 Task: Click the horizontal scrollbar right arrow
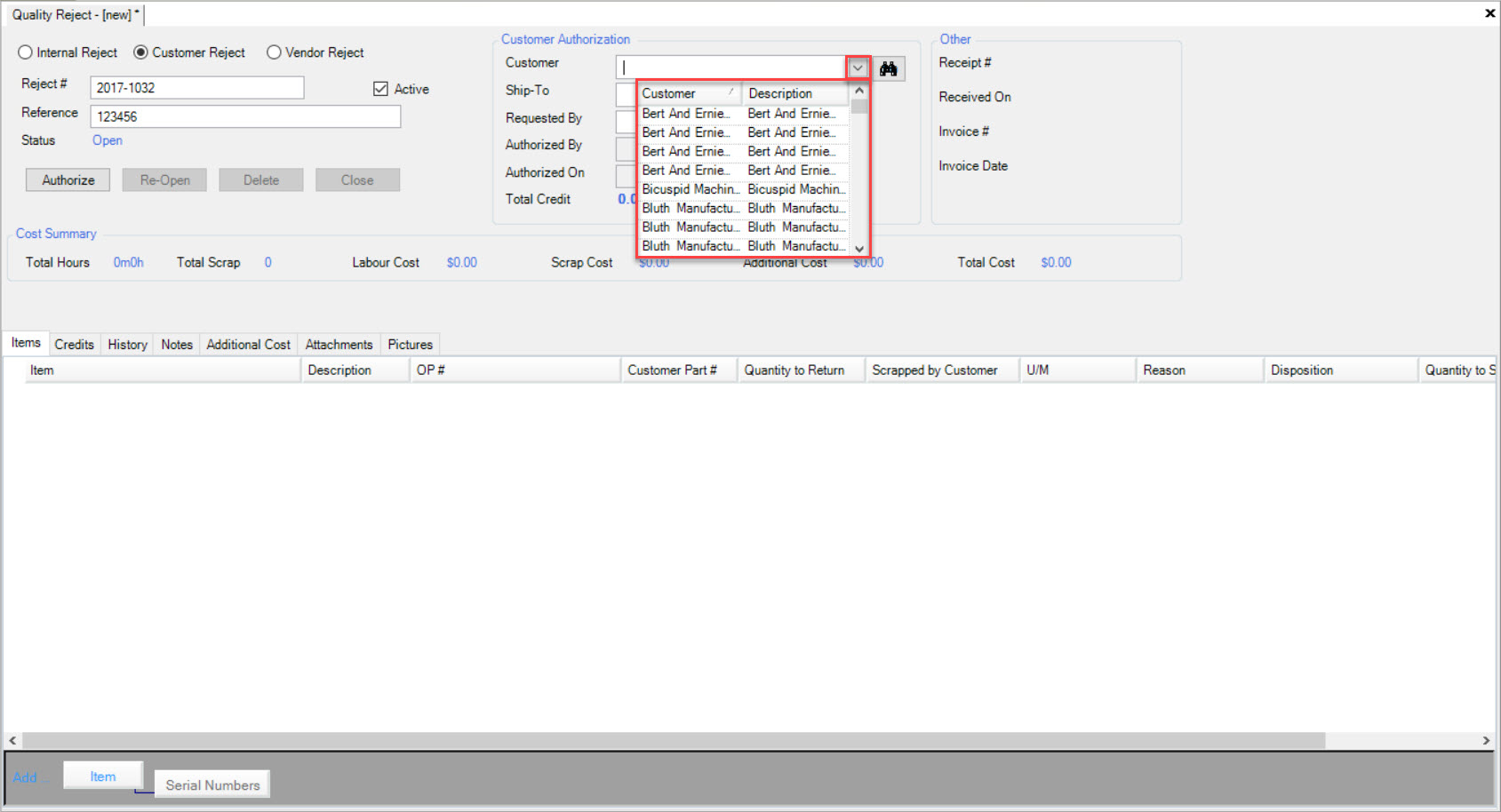click(x=1486, y=740)
